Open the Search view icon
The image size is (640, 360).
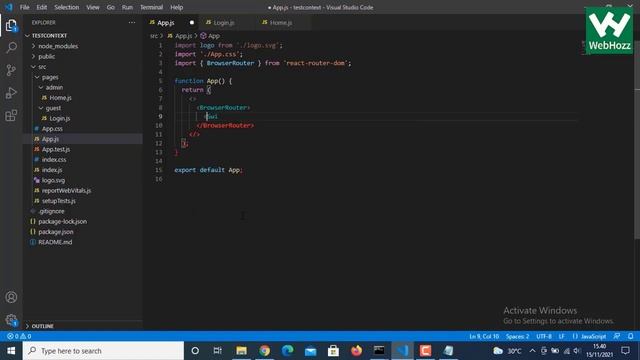click(11, 47)
